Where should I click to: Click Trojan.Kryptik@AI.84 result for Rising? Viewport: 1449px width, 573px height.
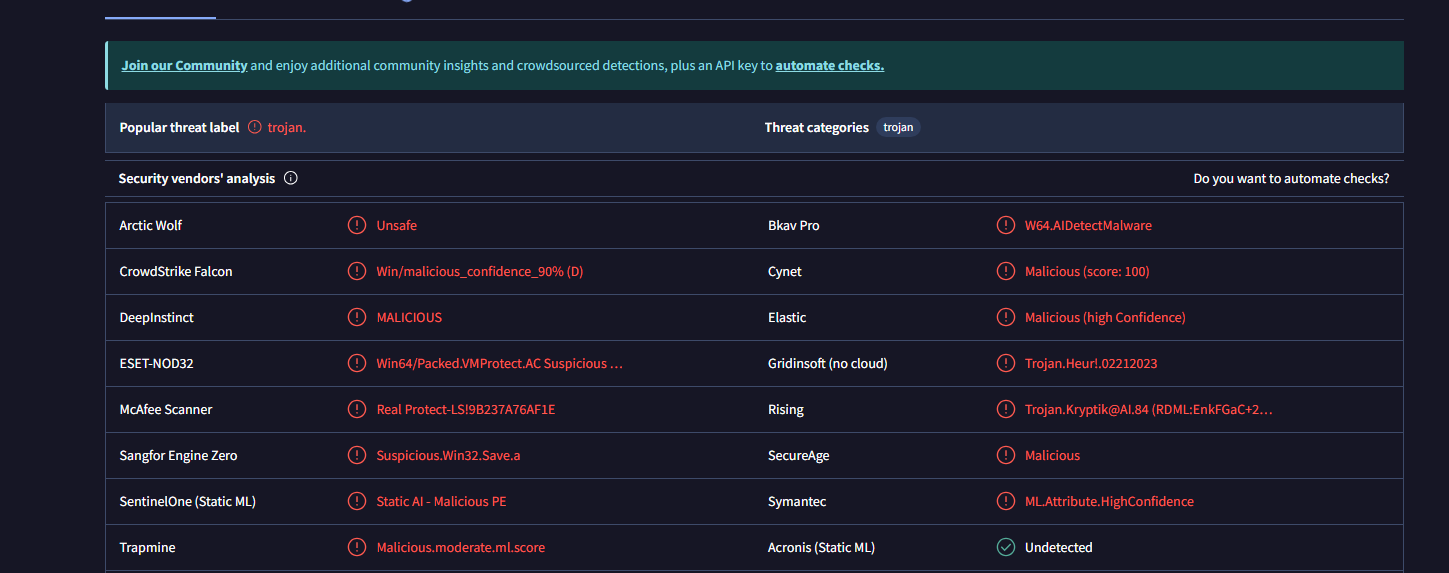pos(1149,409)
